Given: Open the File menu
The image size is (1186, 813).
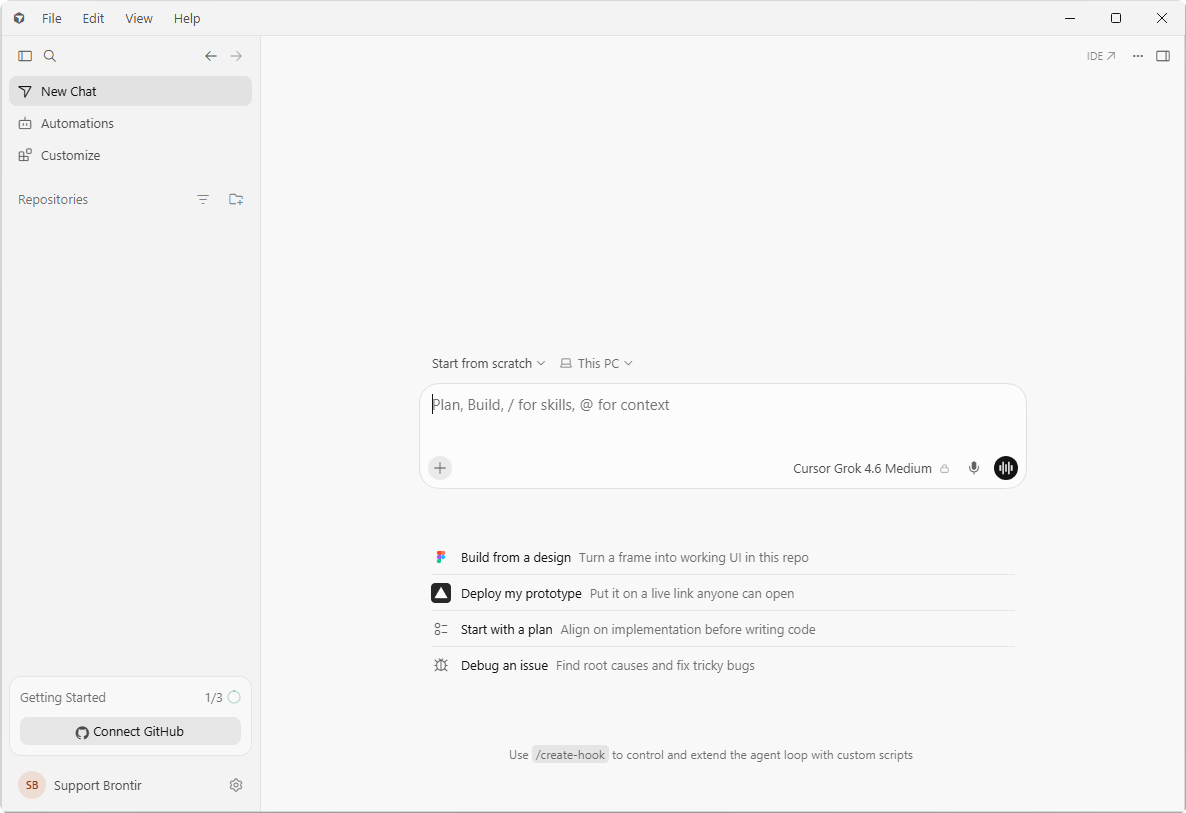Looking at the screenshot, I should 51,18.
